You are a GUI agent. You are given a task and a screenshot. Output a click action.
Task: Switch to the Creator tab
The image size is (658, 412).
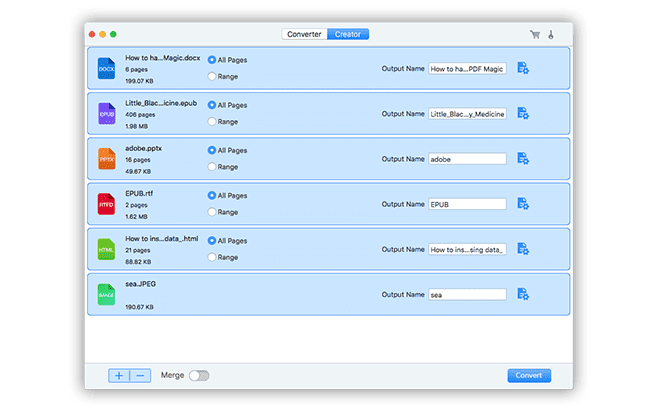(348, 34)
